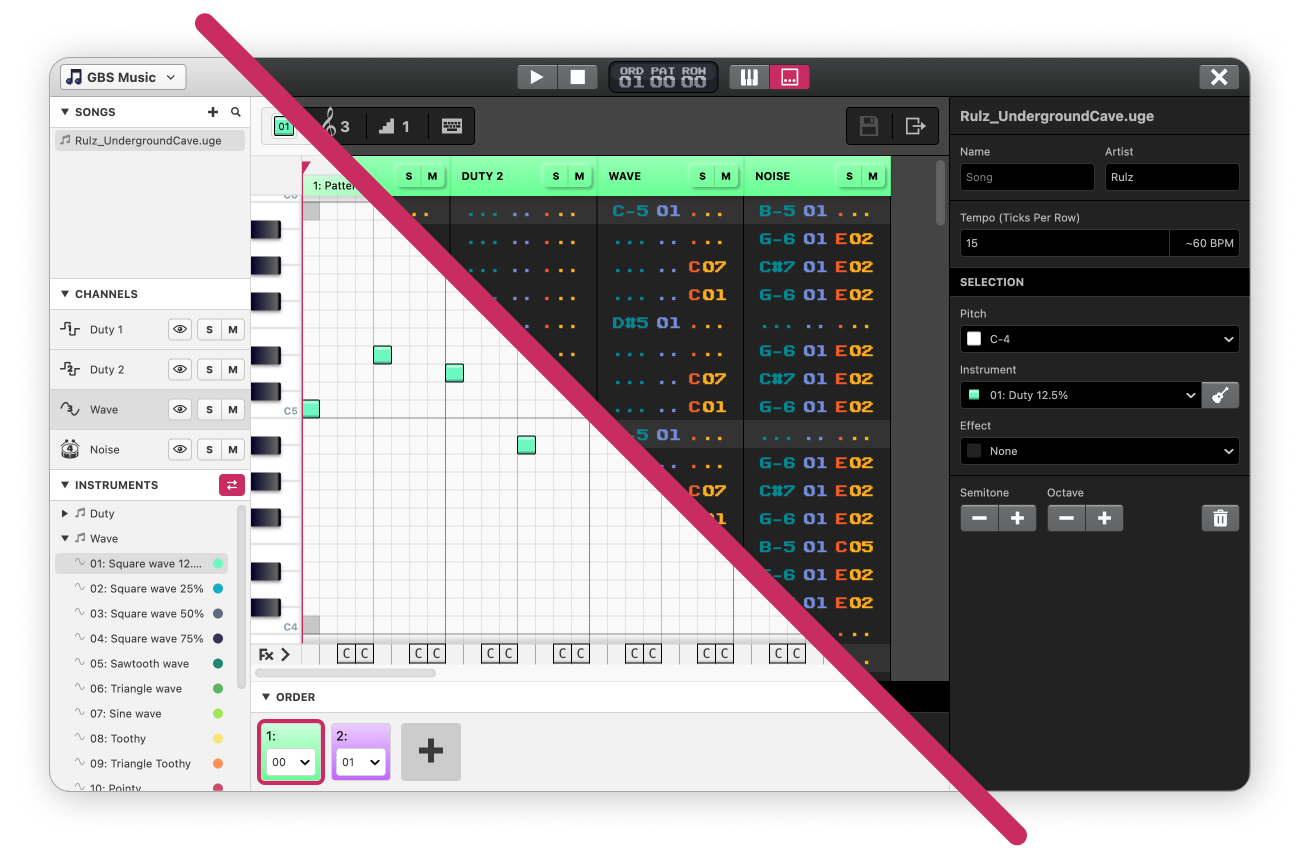Select 05: Sawtooth wave instrument
The height and width of the screenshot is (850, 1300).
coord(139,663)
